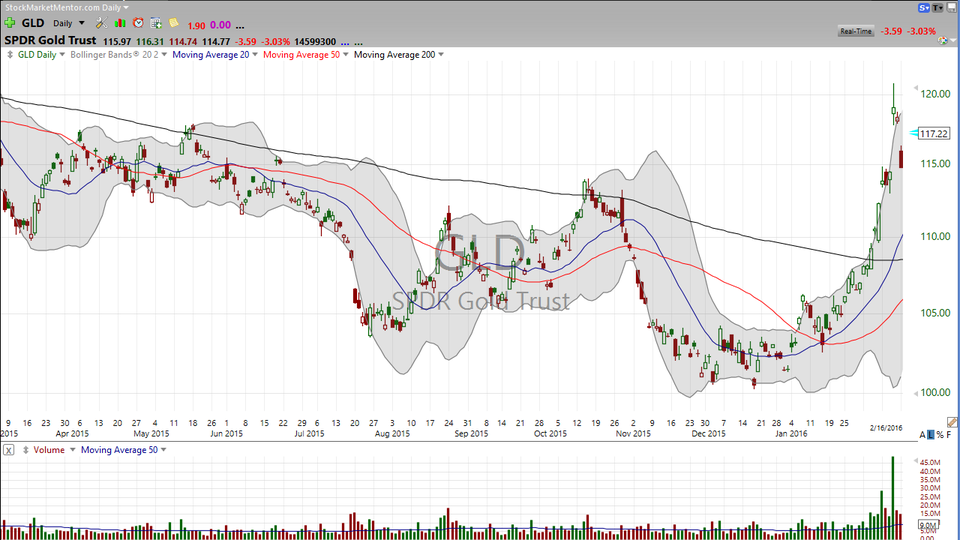Viewport: 960px width, 540px height.
Task: Expand the GLD Daily legend dropdown
Action: 62,54
